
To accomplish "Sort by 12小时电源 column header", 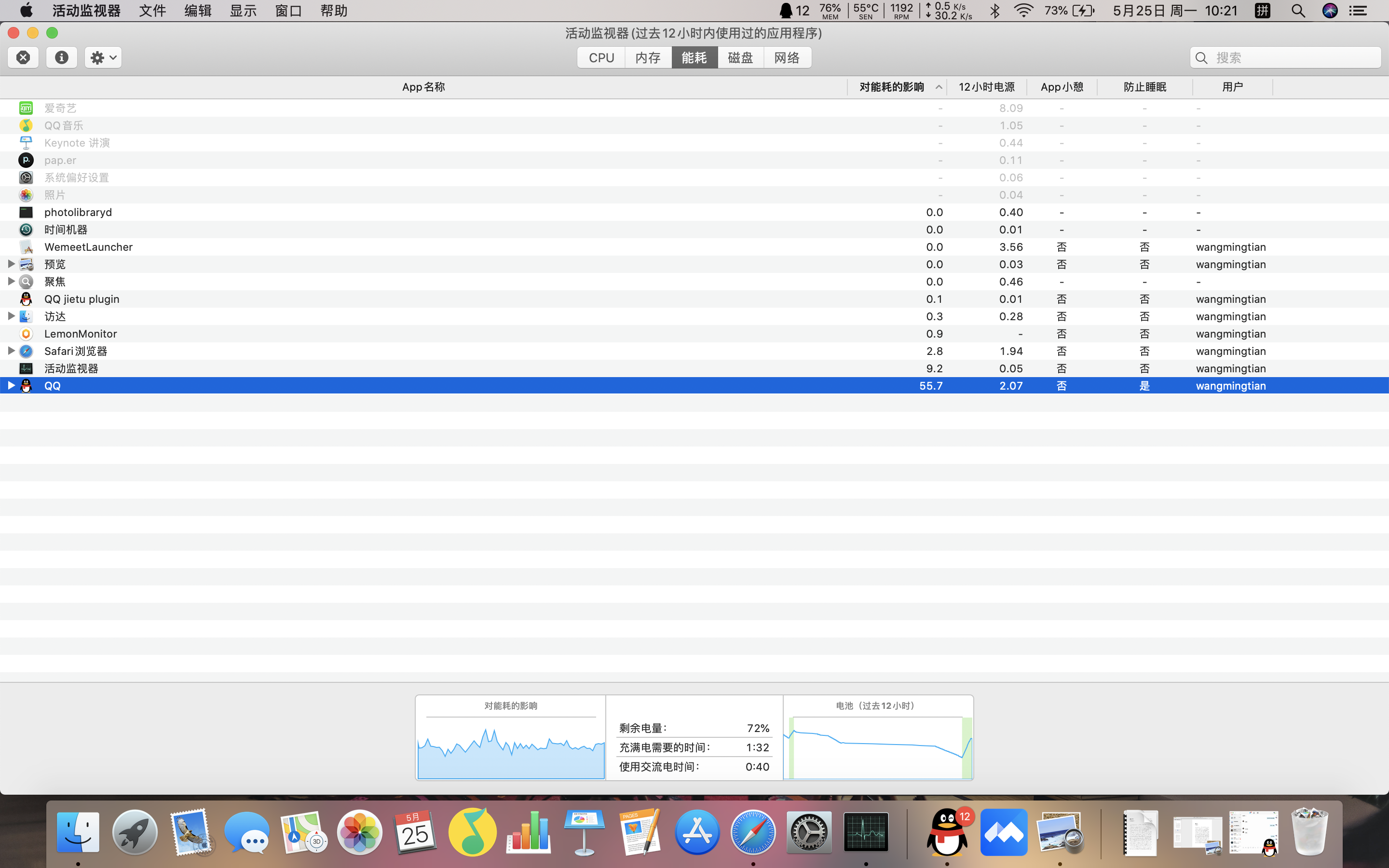I will (986, 87).
